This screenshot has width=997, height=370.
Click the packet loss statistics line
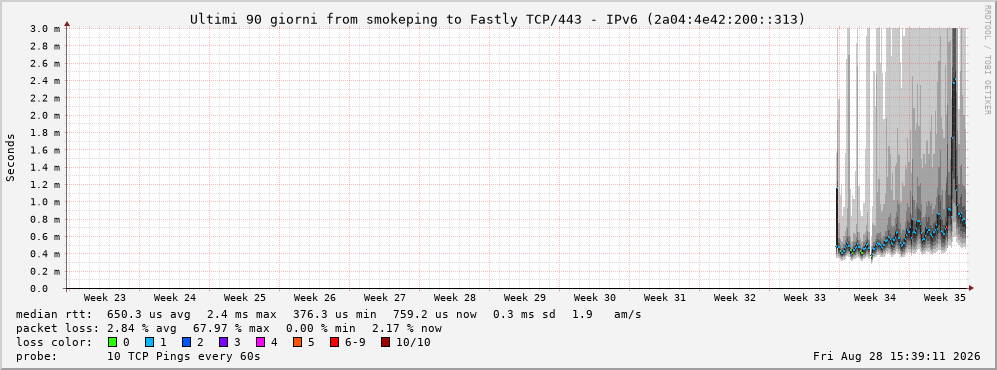[229, 329]
